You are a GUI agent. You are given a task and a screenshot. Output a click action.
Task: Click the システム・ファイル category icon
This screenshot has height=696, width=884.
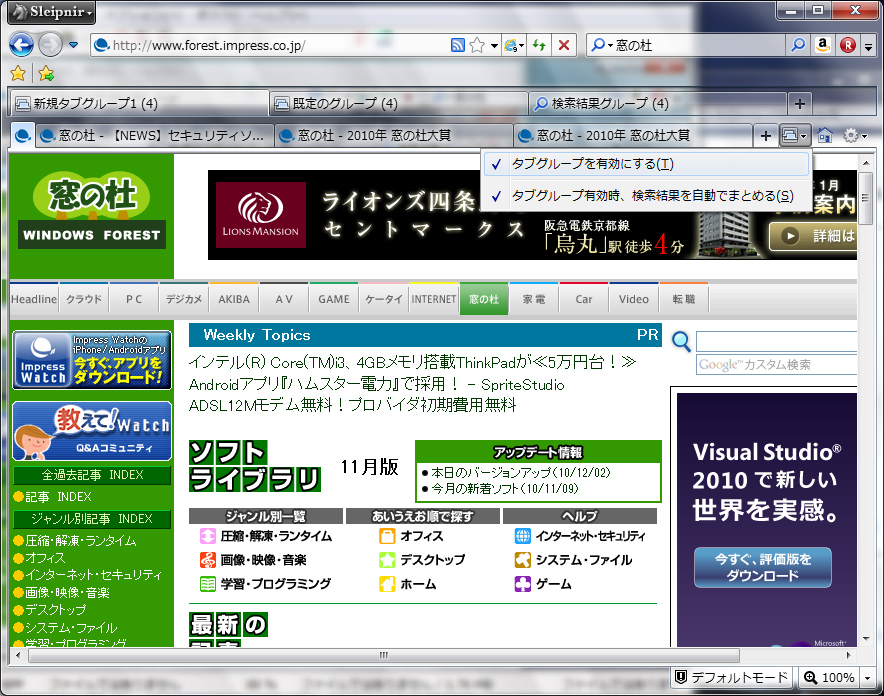[x=523, y=560]
